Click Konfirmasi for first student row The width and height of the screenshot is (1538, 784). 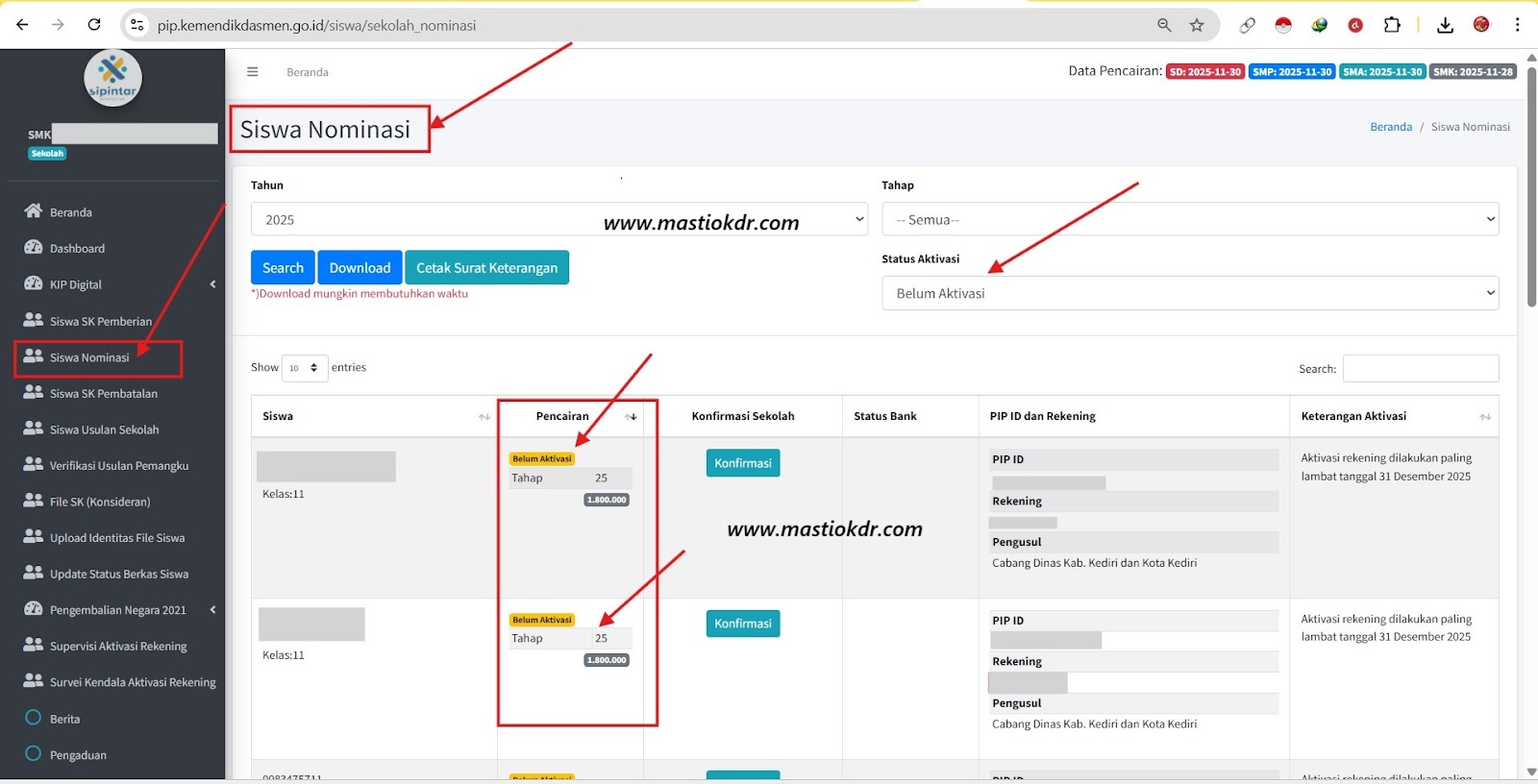click(x=743, y=463)
